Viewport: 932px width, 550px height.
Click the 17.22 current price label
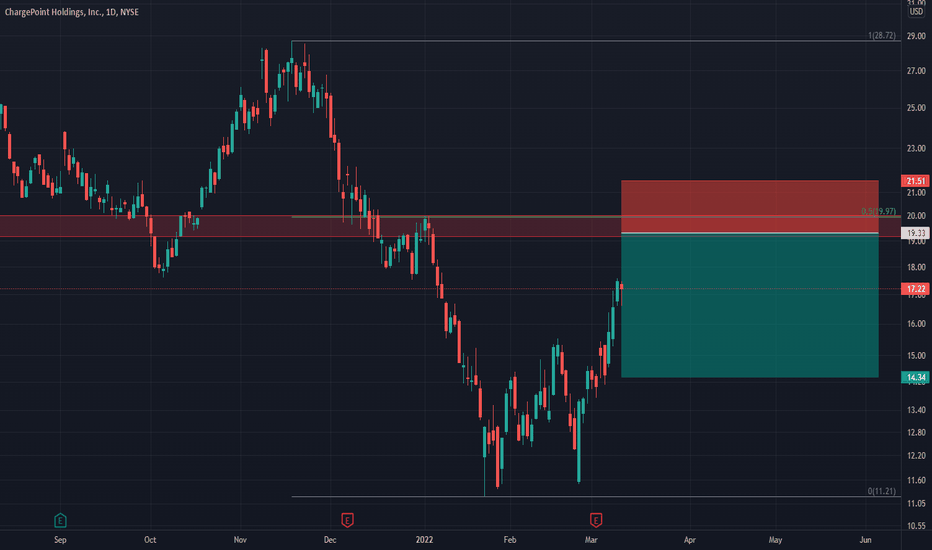(x=915, y=289)
